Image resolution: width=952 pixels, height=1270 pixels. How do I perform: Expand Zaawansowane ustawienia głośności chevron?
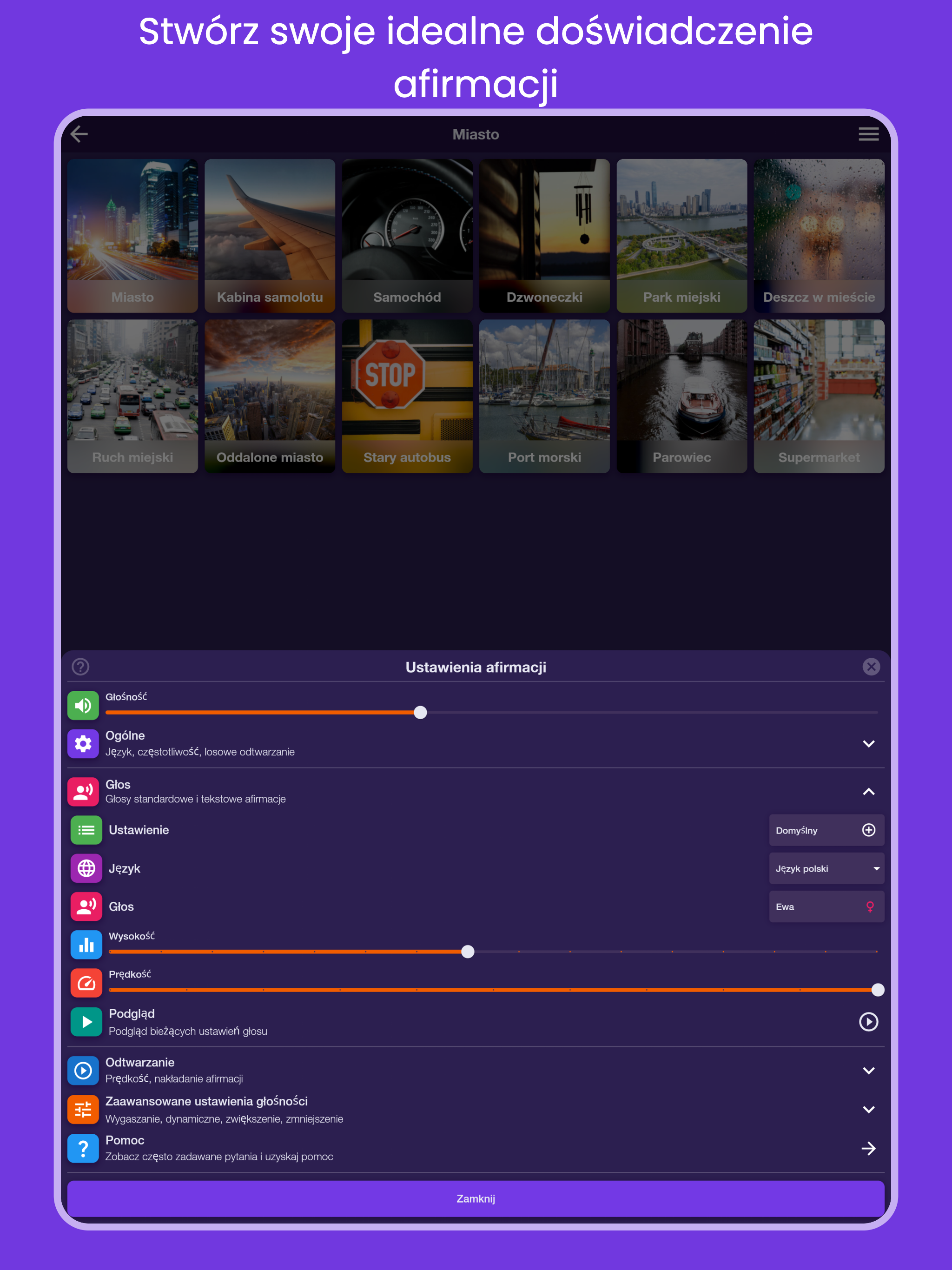tap(868, 1109)
